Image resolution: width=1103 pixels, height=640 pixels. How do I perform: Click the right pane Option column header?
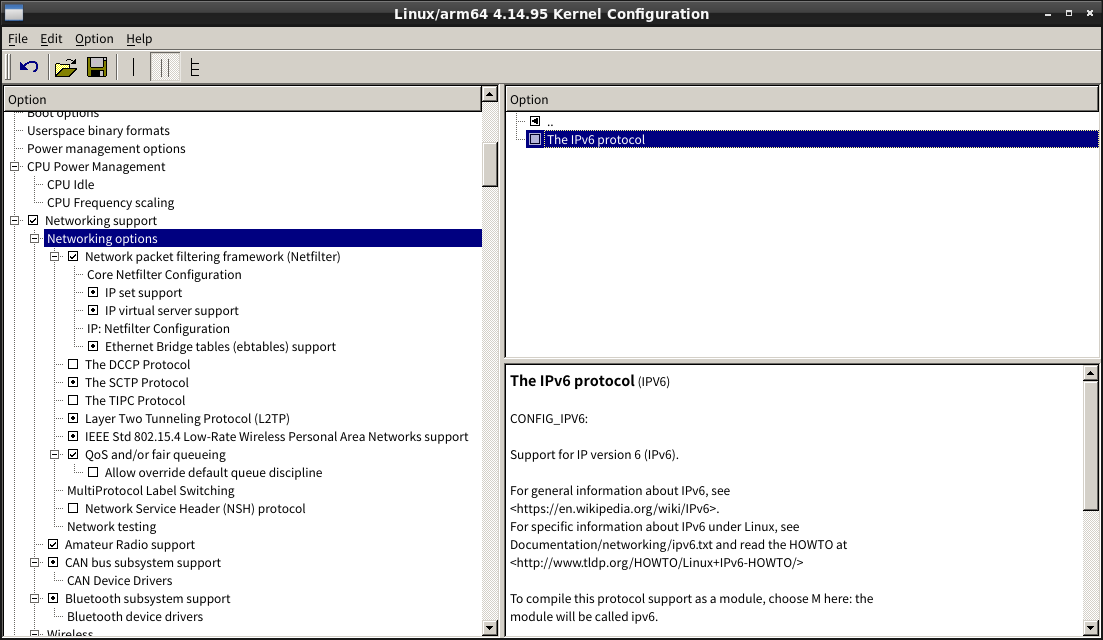click(800, 99)
